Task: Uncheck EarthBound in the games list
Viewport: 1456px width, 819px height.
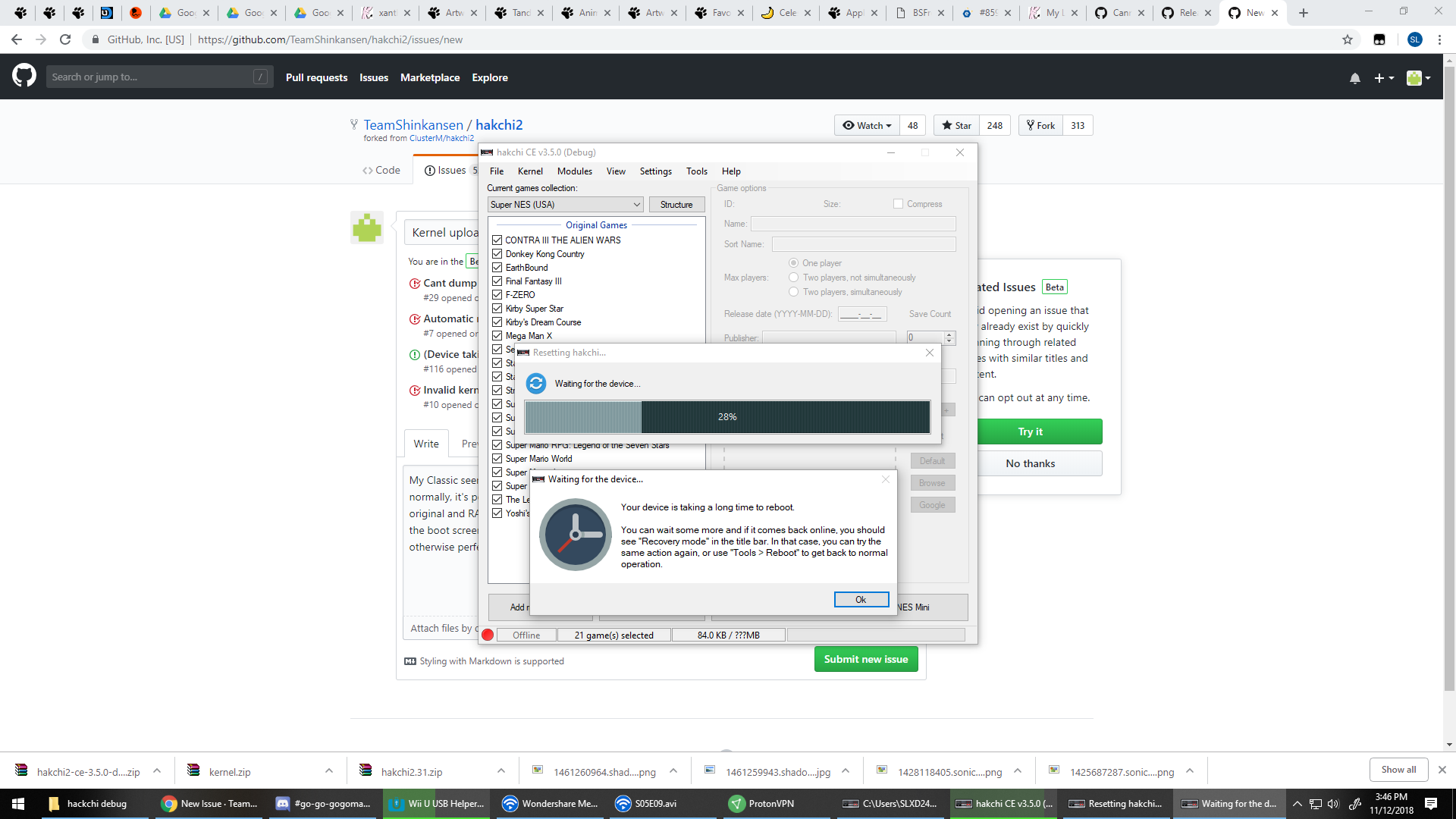Action: pyautogui.click(x=497, y=268)
